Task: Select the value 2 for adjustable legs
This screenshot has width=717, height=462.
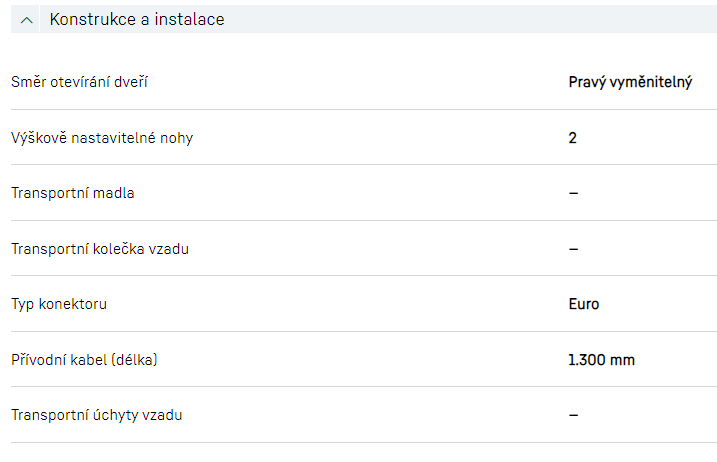Action: pyautogui.click(x=573, y=138)
